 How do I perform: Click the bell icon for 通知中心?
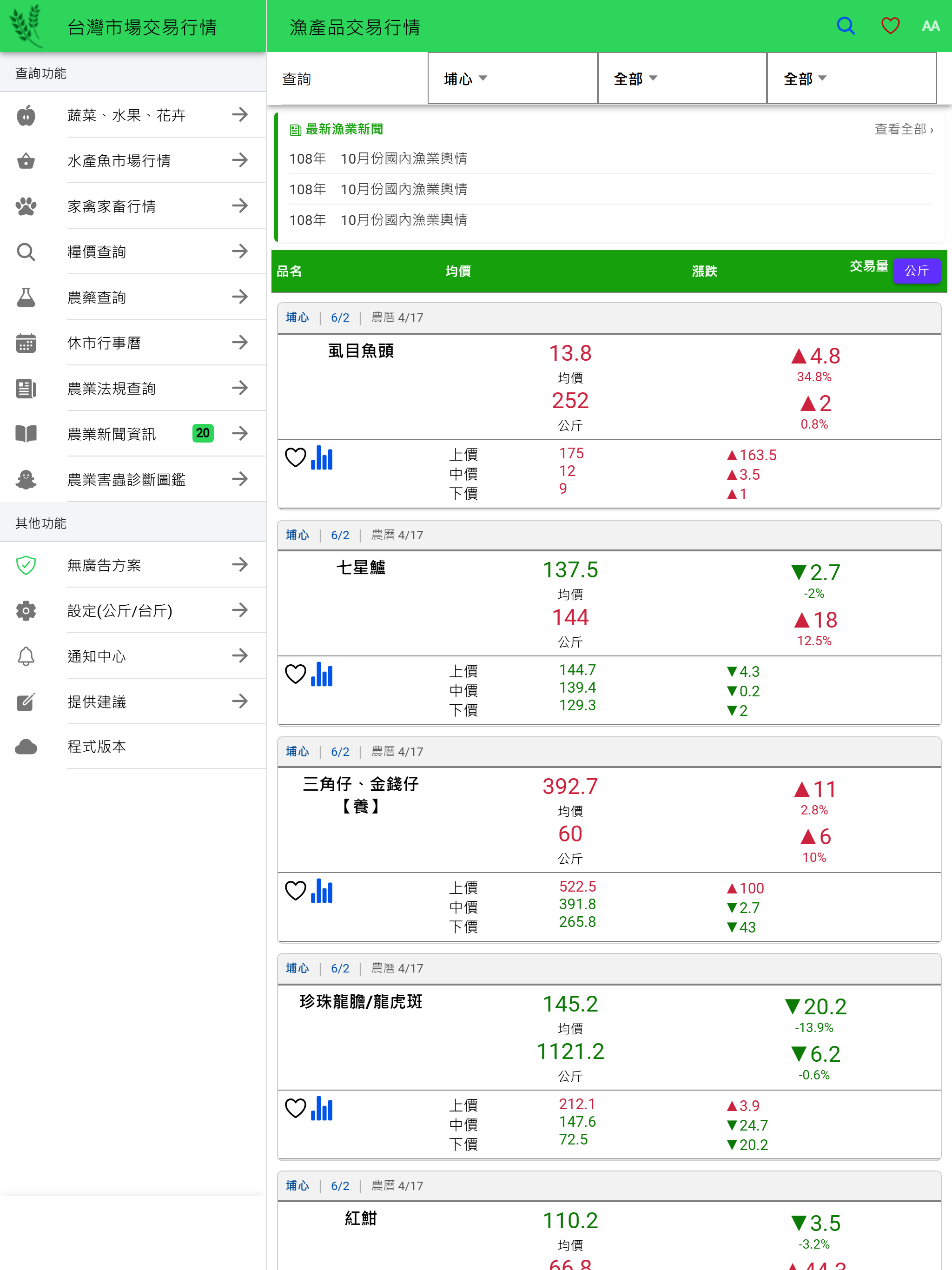[x=26, y=655]
